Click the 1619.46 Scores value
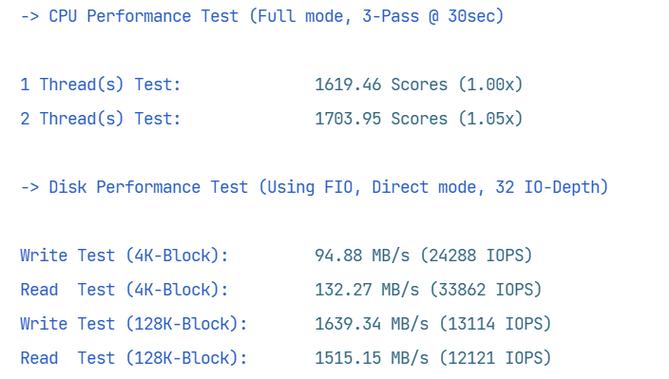The image size is (669, 379). point(381,85)
